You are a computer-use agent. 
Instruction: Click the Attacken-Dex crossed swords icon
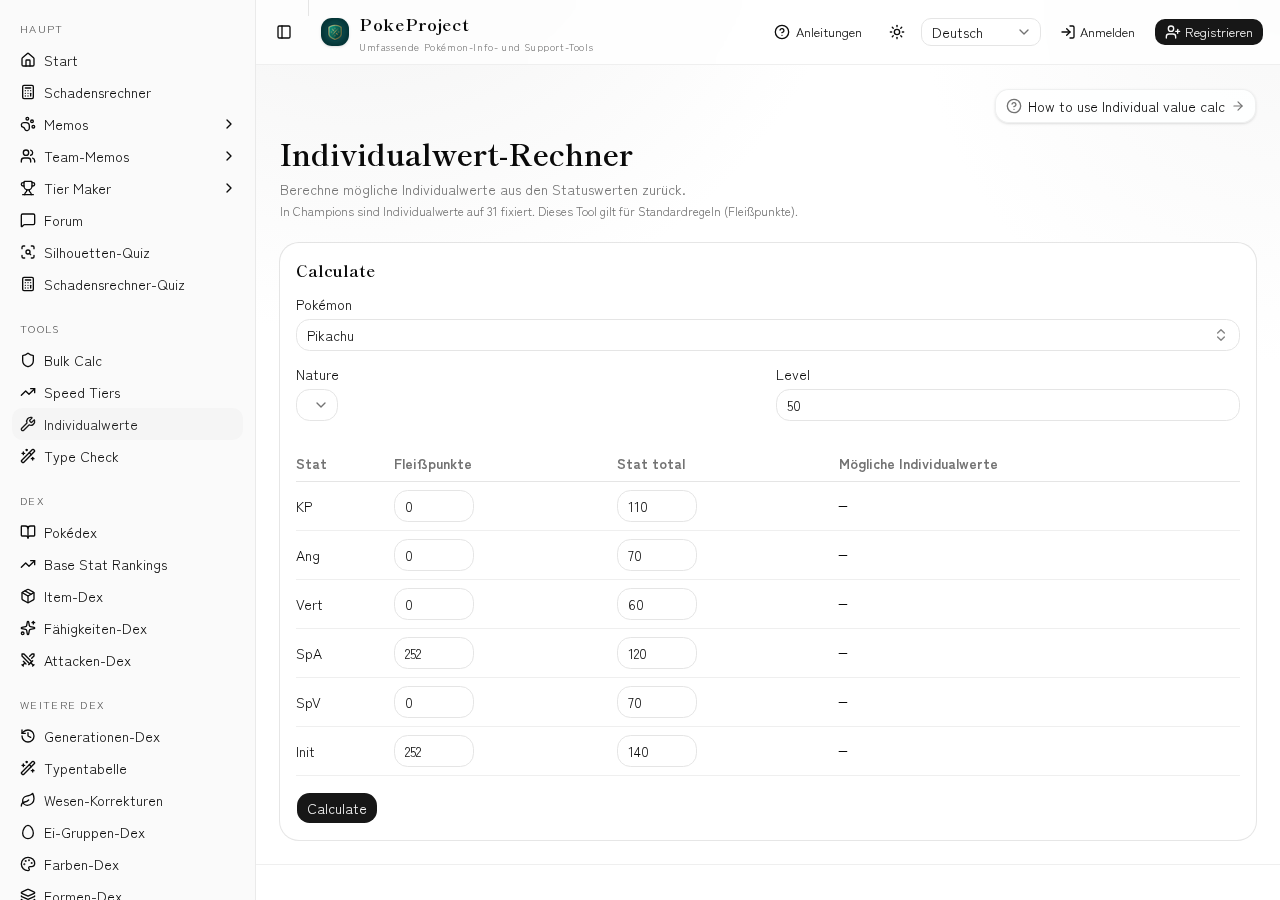click(28, 661)
